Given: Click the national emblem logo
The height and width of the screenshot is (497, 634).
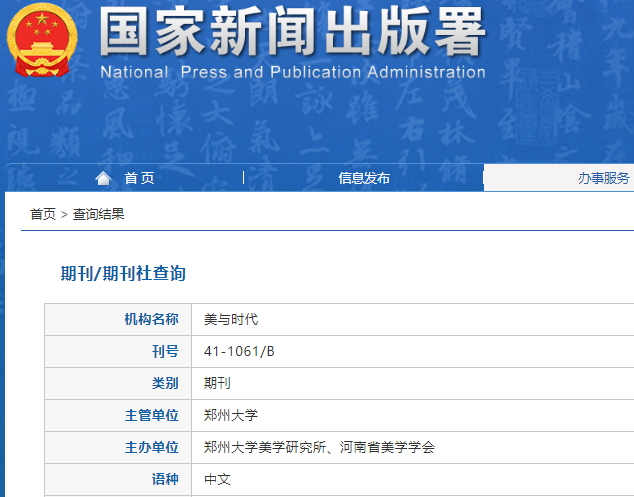Looking at the screenshot, I should [x=42, y=40].
